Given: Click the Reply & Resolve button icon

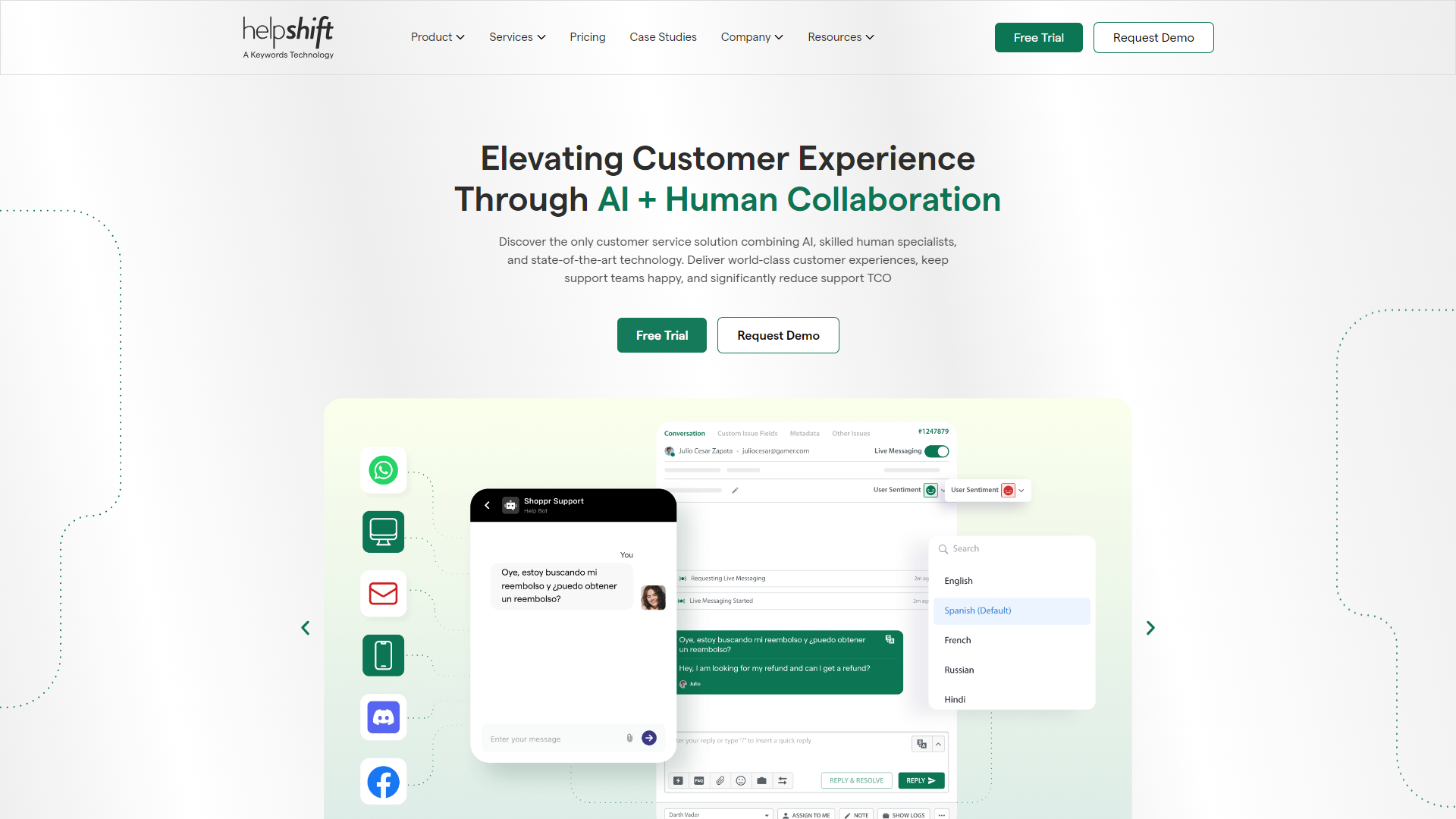Looking at the screenshot, I should point(856,780).
